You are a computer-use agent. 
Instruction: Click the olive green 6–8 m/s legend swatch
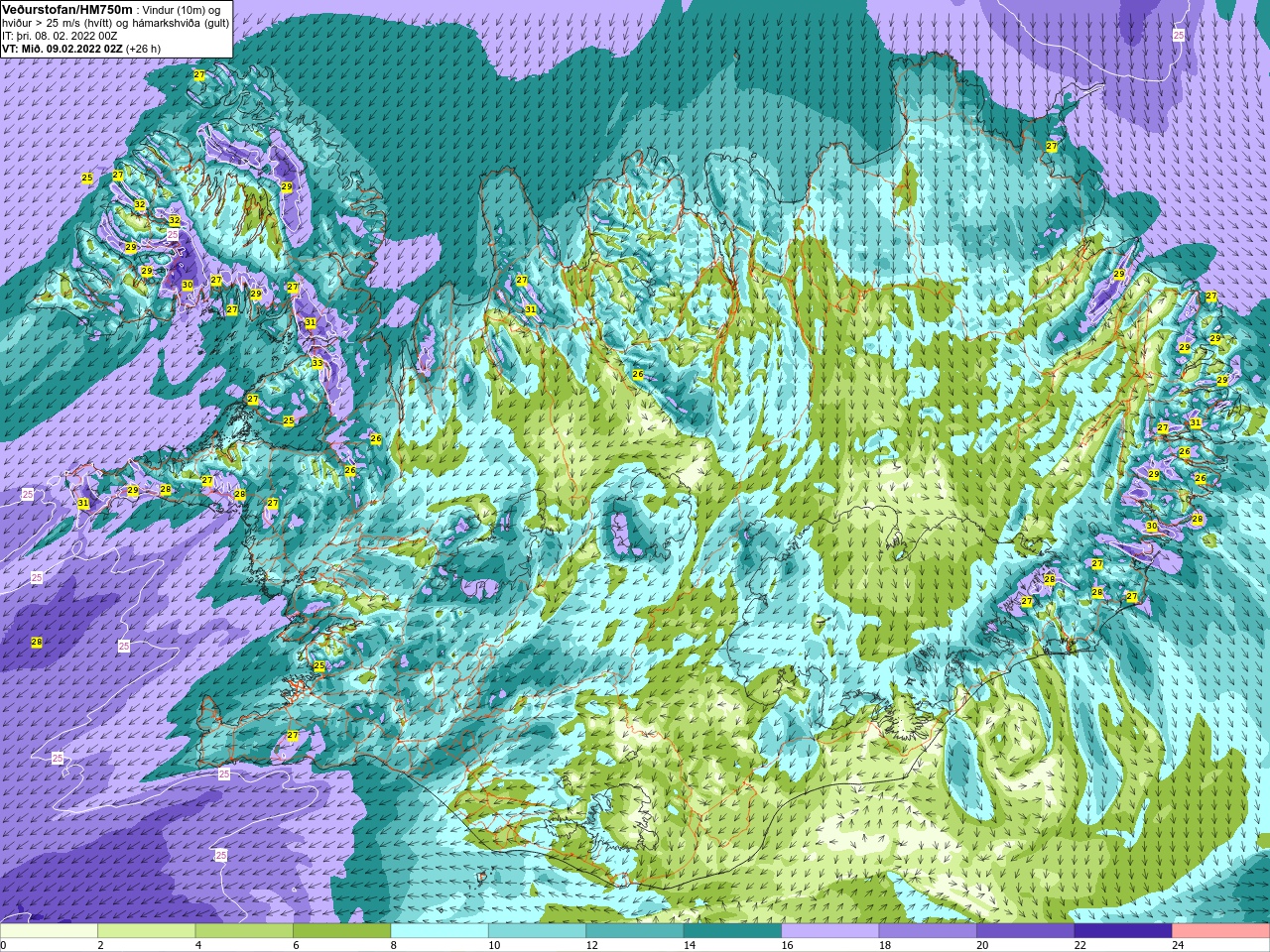(x=342, y=931)
